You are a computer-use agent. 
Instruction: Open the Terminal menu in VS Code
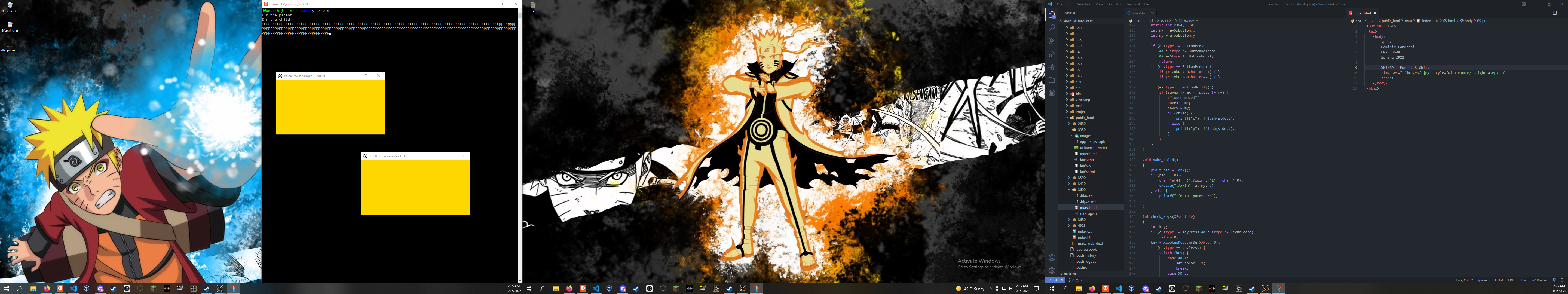[1133, 4]
